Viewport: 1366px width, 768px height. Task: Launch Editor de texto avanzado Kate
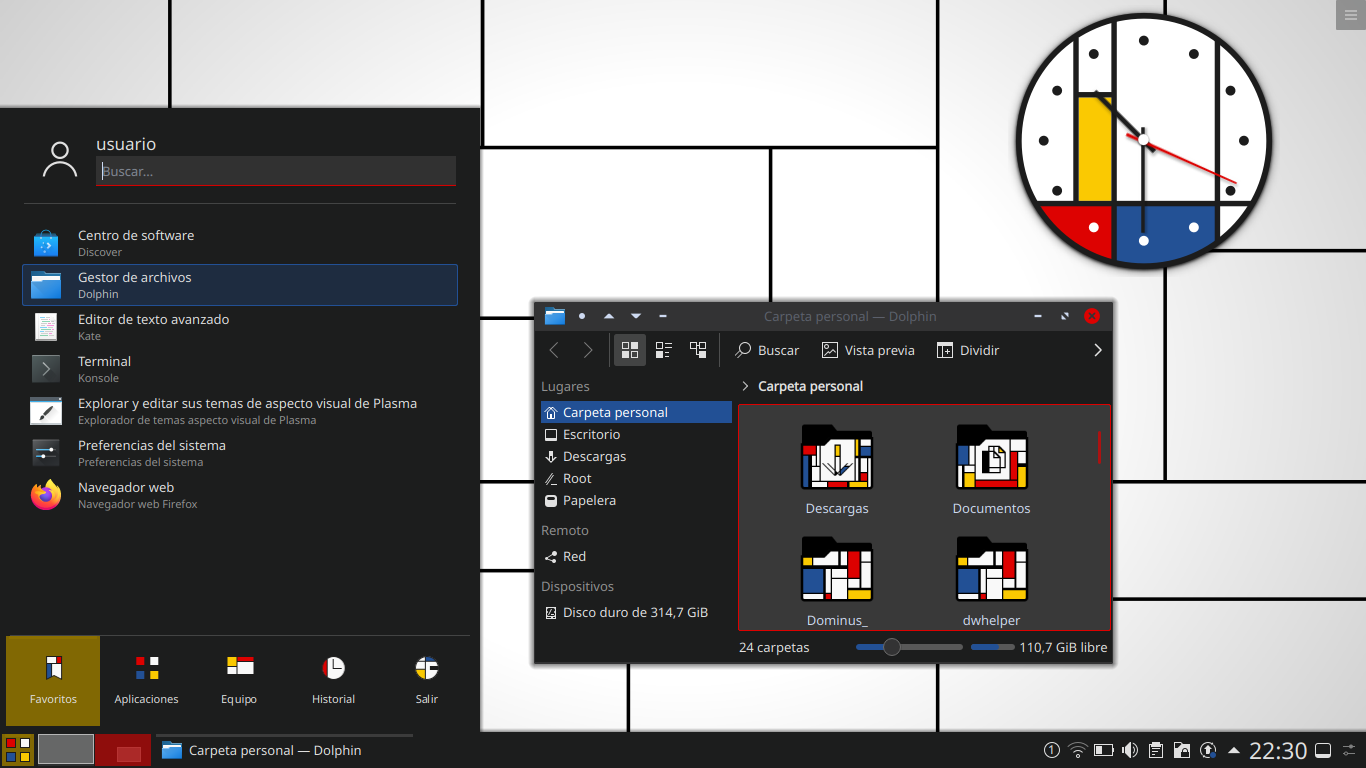tap(240, 327)
